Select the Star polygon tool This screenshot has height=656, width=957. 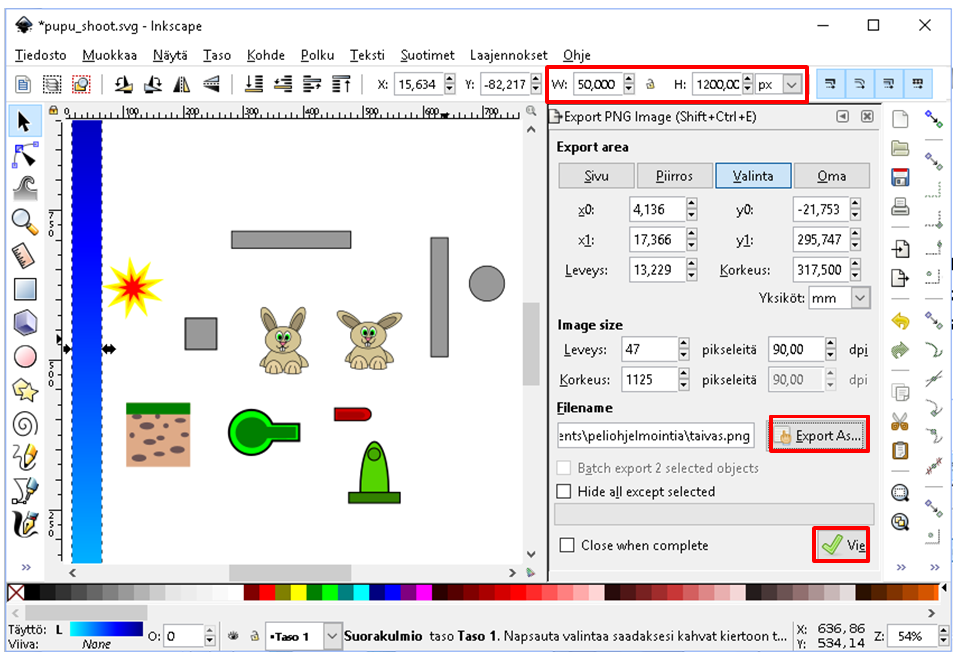click(x=24, y=389)
